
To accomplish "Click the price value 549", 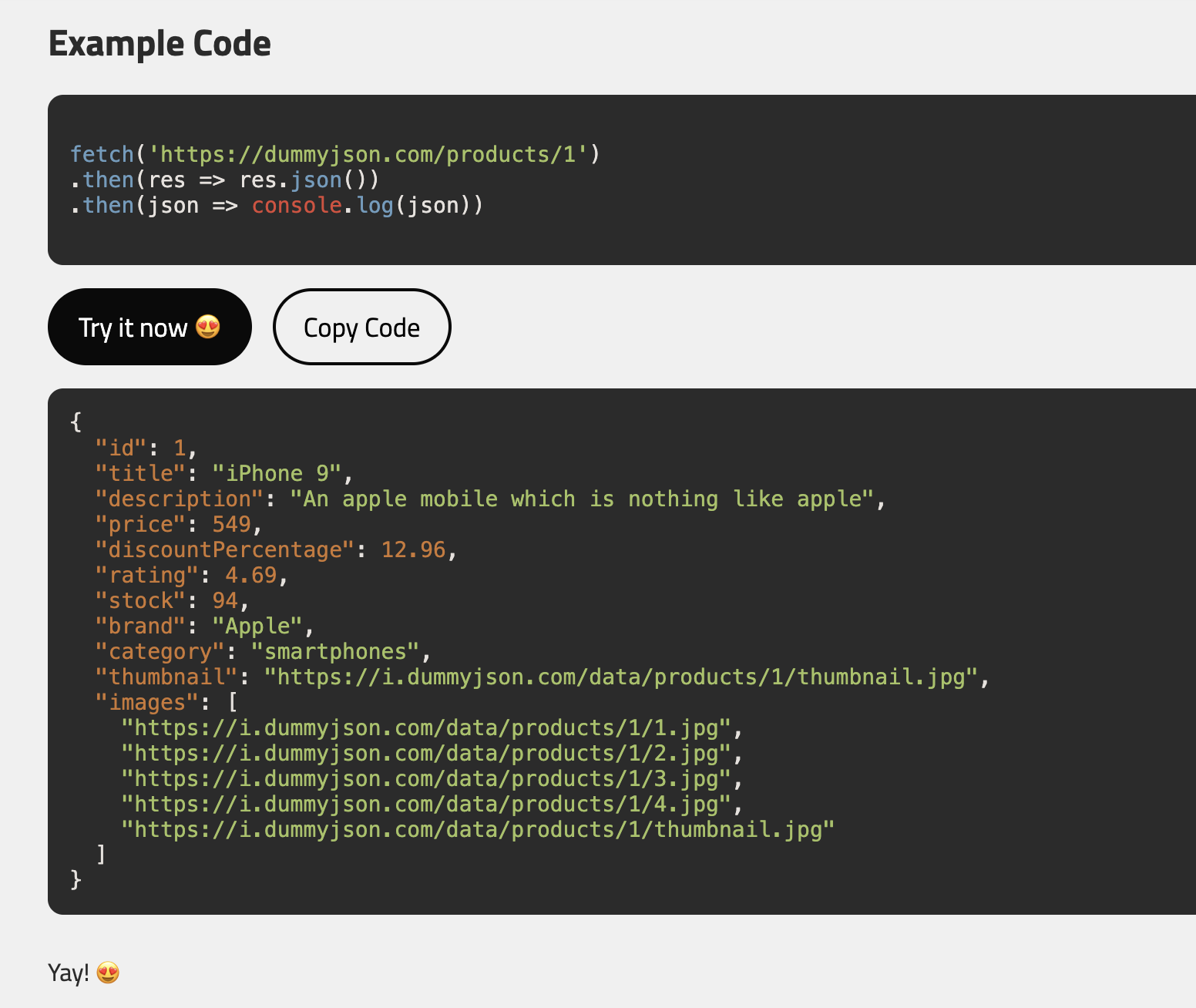I will (231, 524).
